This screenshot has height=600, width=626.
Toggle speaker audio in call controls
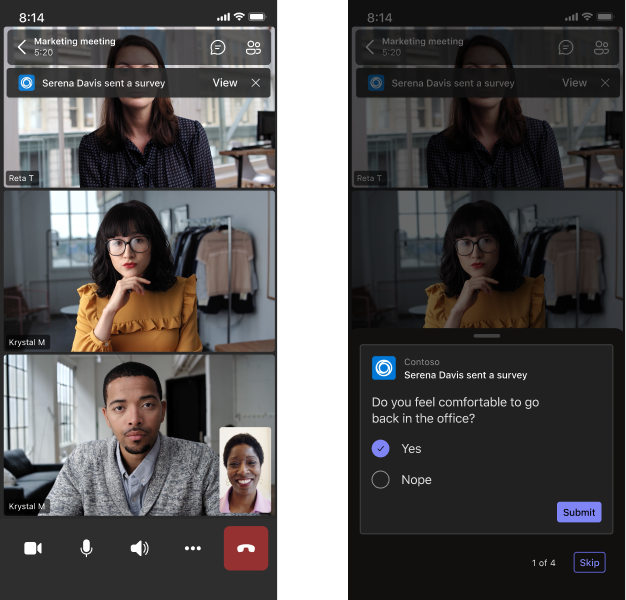pyautogui.click(x=139, y=548)
